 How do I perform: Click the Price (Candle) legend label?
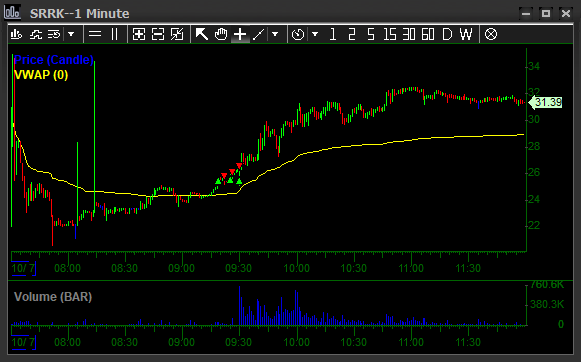click(53, 60)
